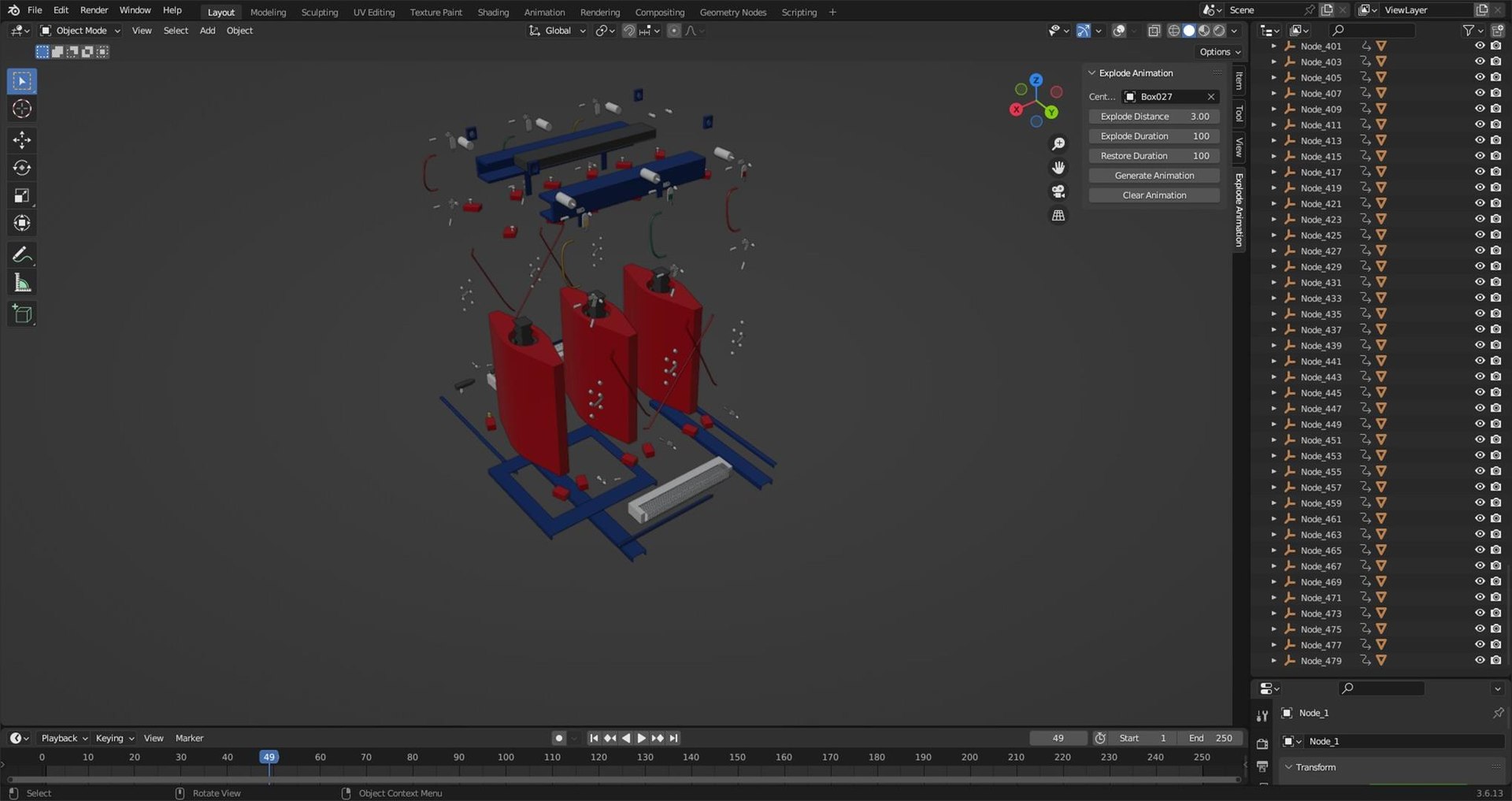Hide Node_421 with its eye icon
This screenshot has width=1512, height=801.
1480,203
